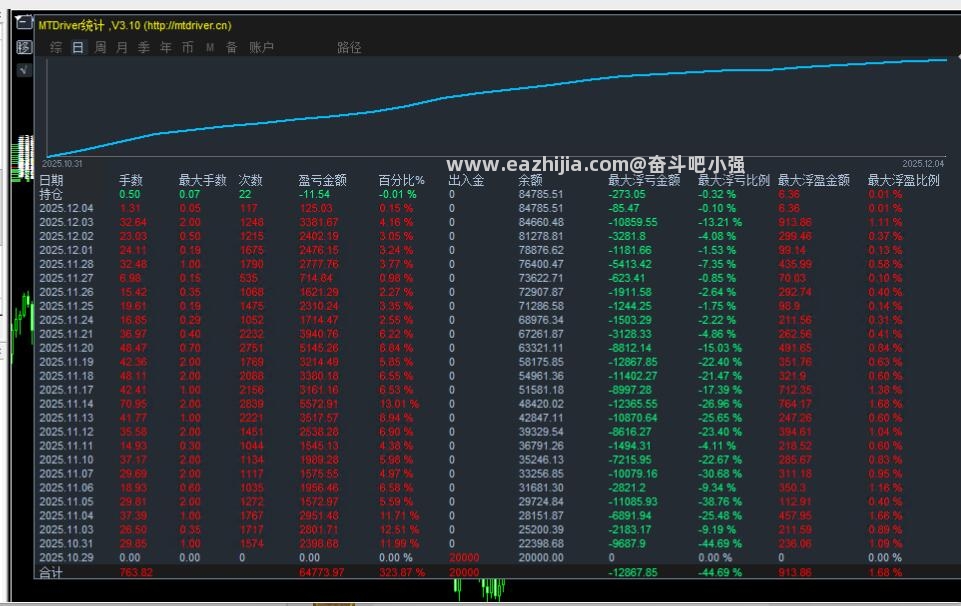The width and height of the screenshot is (961, 606).
Task: Click the 盈亏金额 column header
Action: pos(322,180)
